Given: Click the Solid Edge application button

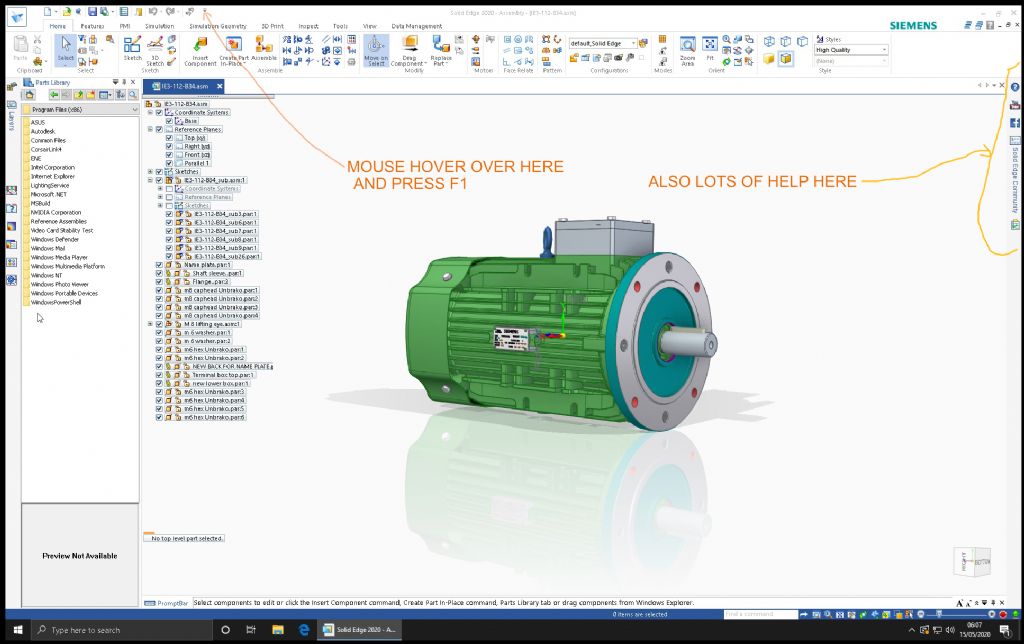Looking at the screenshot, I should coord(17,18).
